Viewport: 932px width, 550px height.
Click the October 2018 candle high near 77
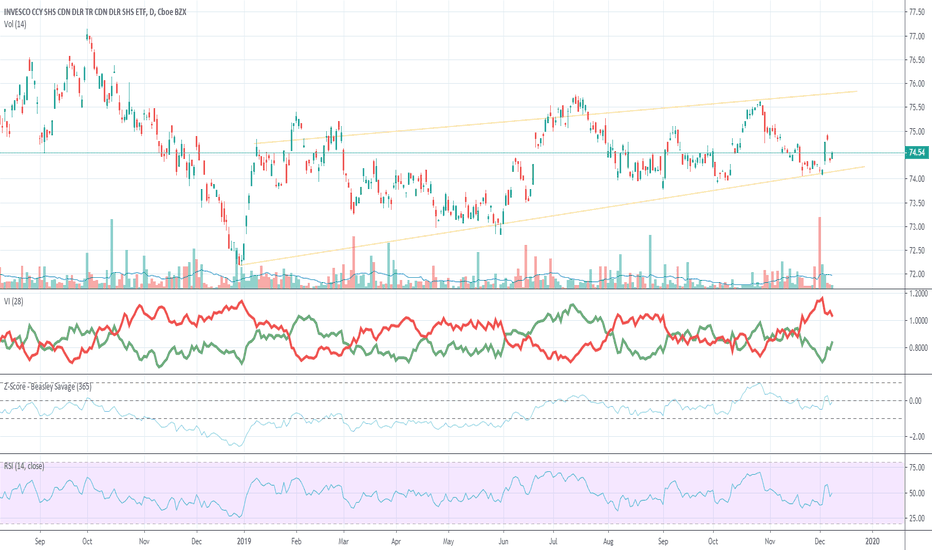(x=87, y=31)
